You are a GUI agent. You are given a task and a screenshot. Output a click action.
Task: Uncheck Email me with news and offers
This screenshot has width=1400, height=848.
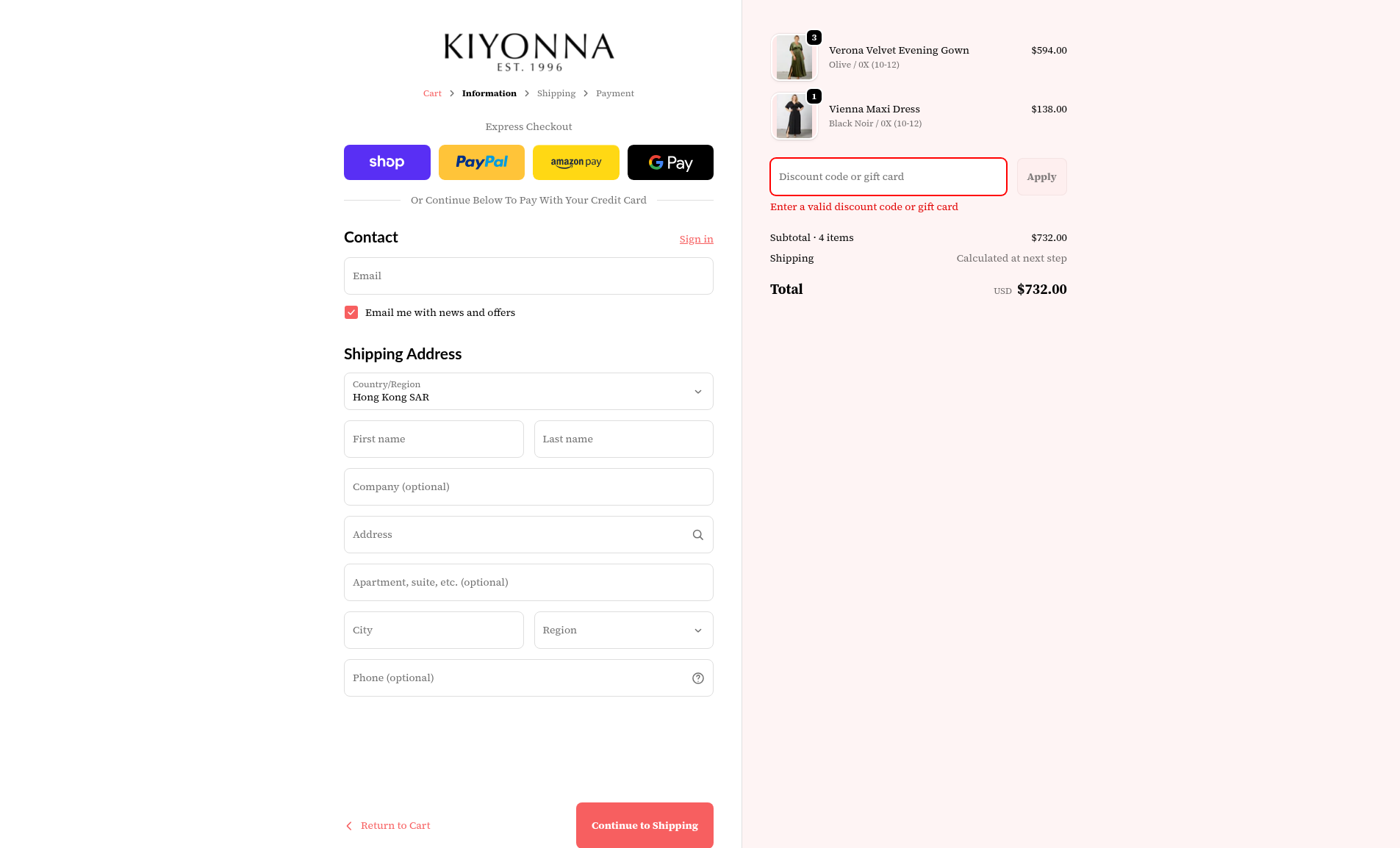(x=351, y=312)
